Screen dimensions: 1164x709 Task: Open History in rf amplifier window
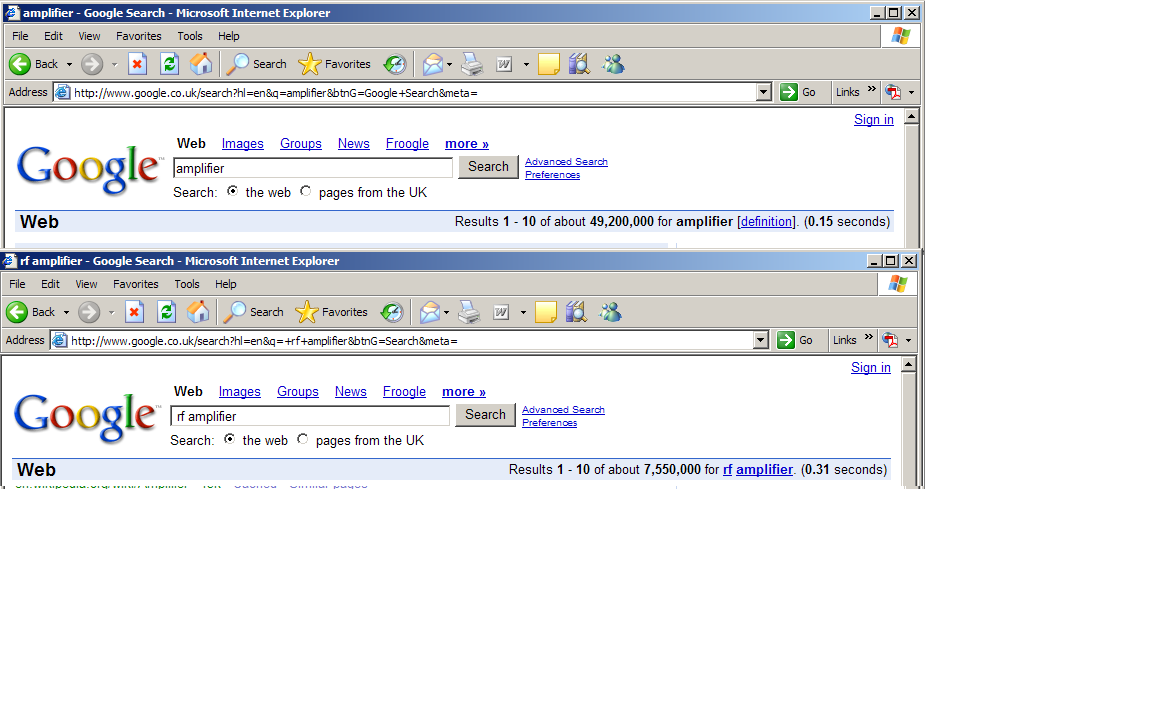tap(392, 313)
